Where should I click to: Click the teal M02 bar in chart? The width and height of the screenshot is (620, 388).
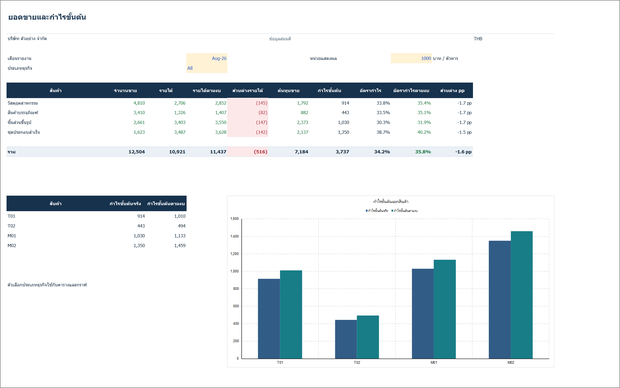[522, 295]
